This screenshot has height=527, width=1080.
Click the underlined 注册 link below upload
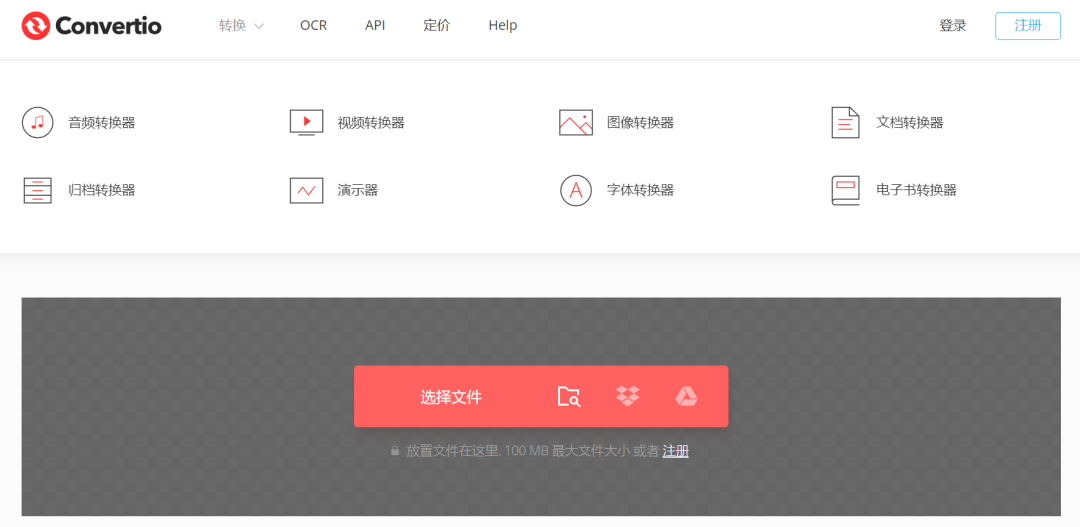point(675,451)
